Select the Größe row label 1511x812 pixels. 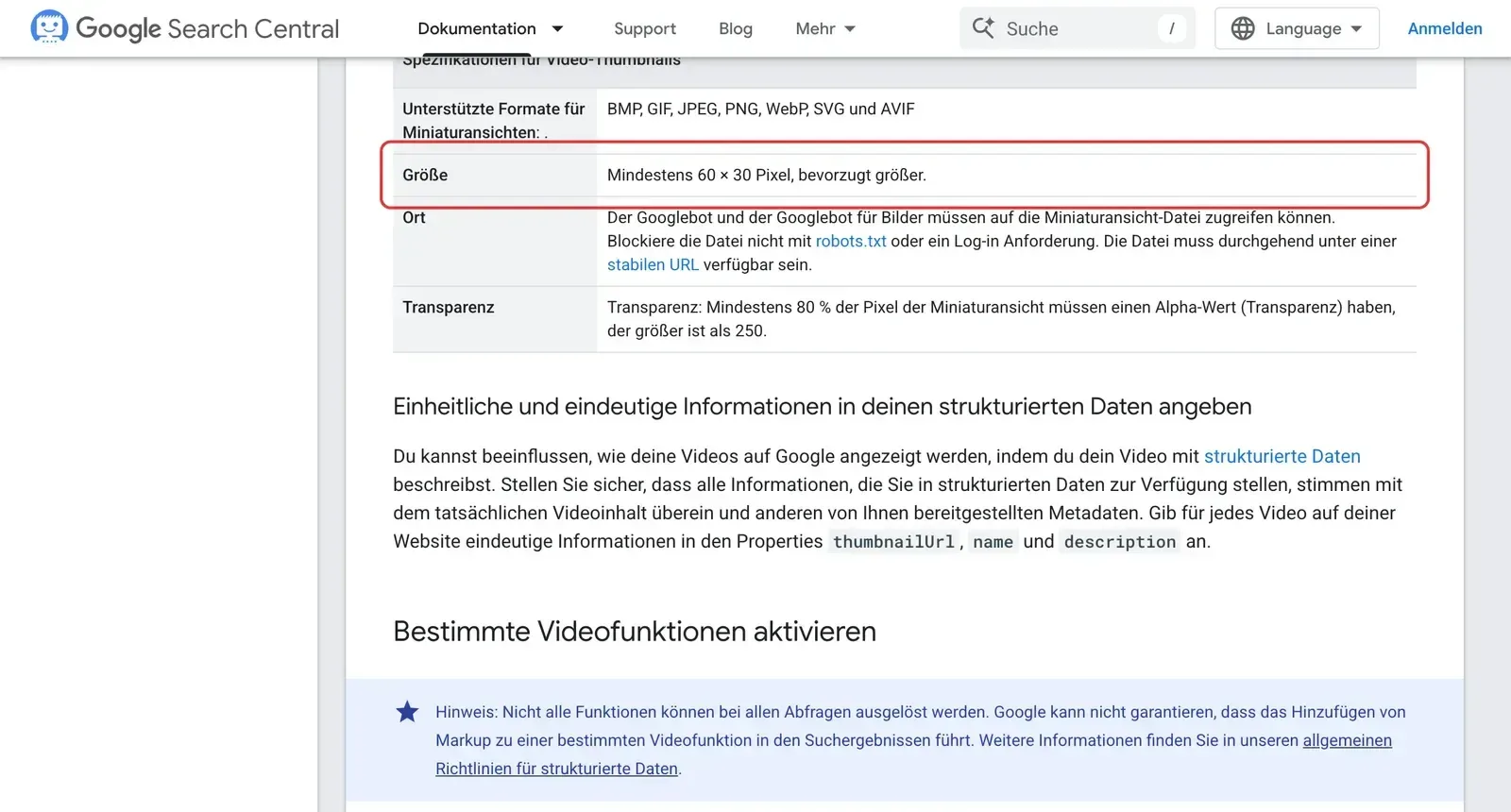[x=425, y=175]
